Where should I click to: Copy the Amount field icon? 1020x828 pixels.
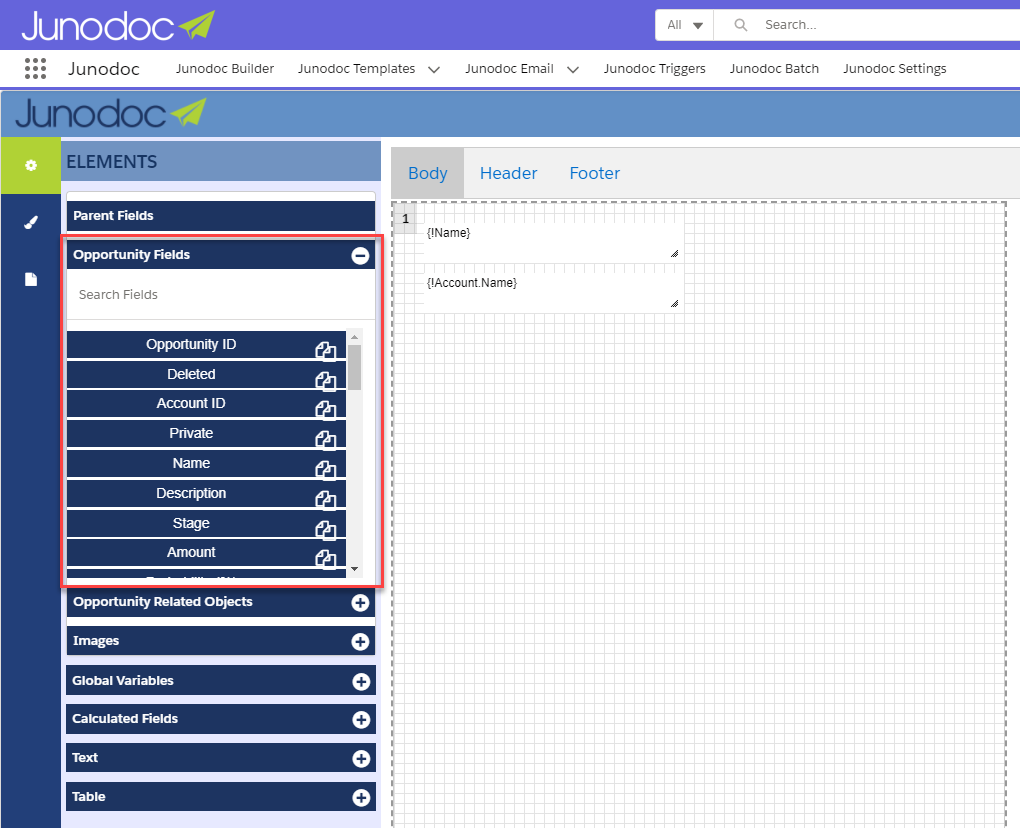coord(325,558)
